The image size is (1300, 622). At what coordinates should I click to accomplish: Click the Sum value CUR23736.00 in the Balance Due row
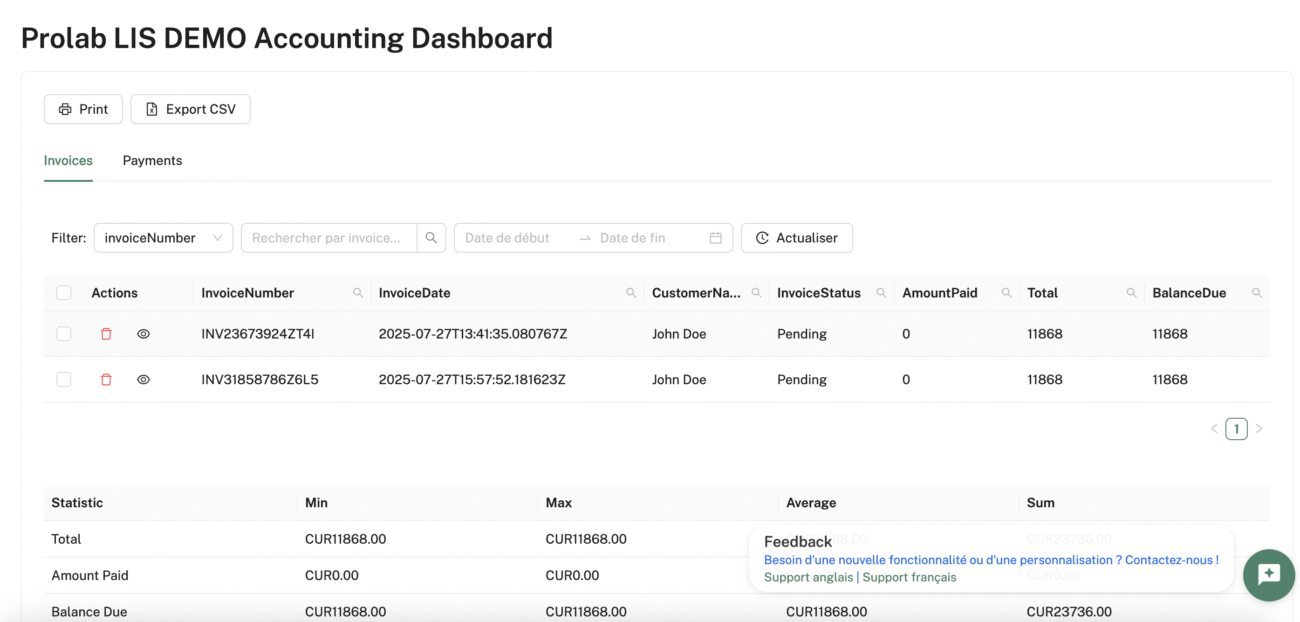tap(1069, 612)
